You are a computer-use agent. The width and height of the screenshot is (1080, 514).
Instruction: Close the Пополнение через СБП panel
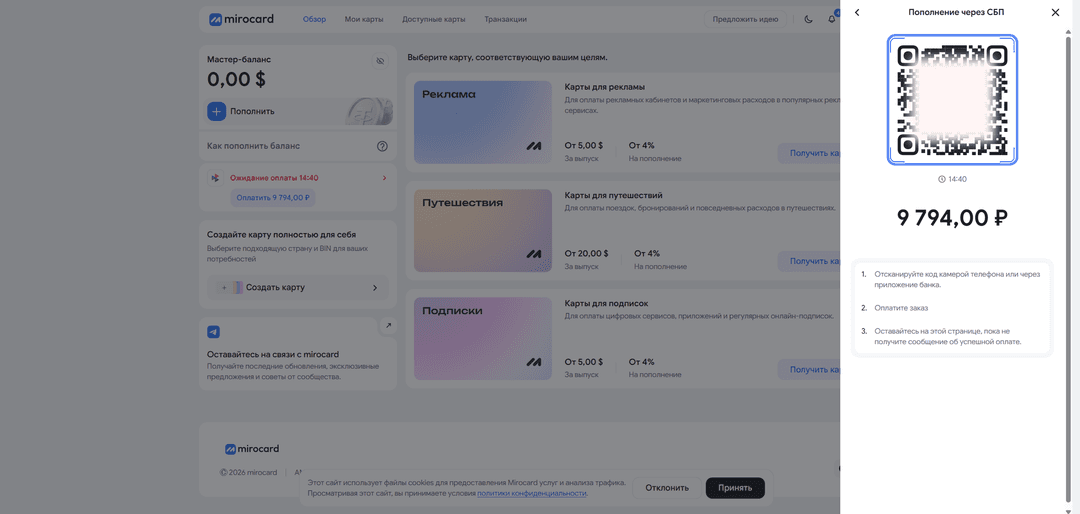[1055, 12]
